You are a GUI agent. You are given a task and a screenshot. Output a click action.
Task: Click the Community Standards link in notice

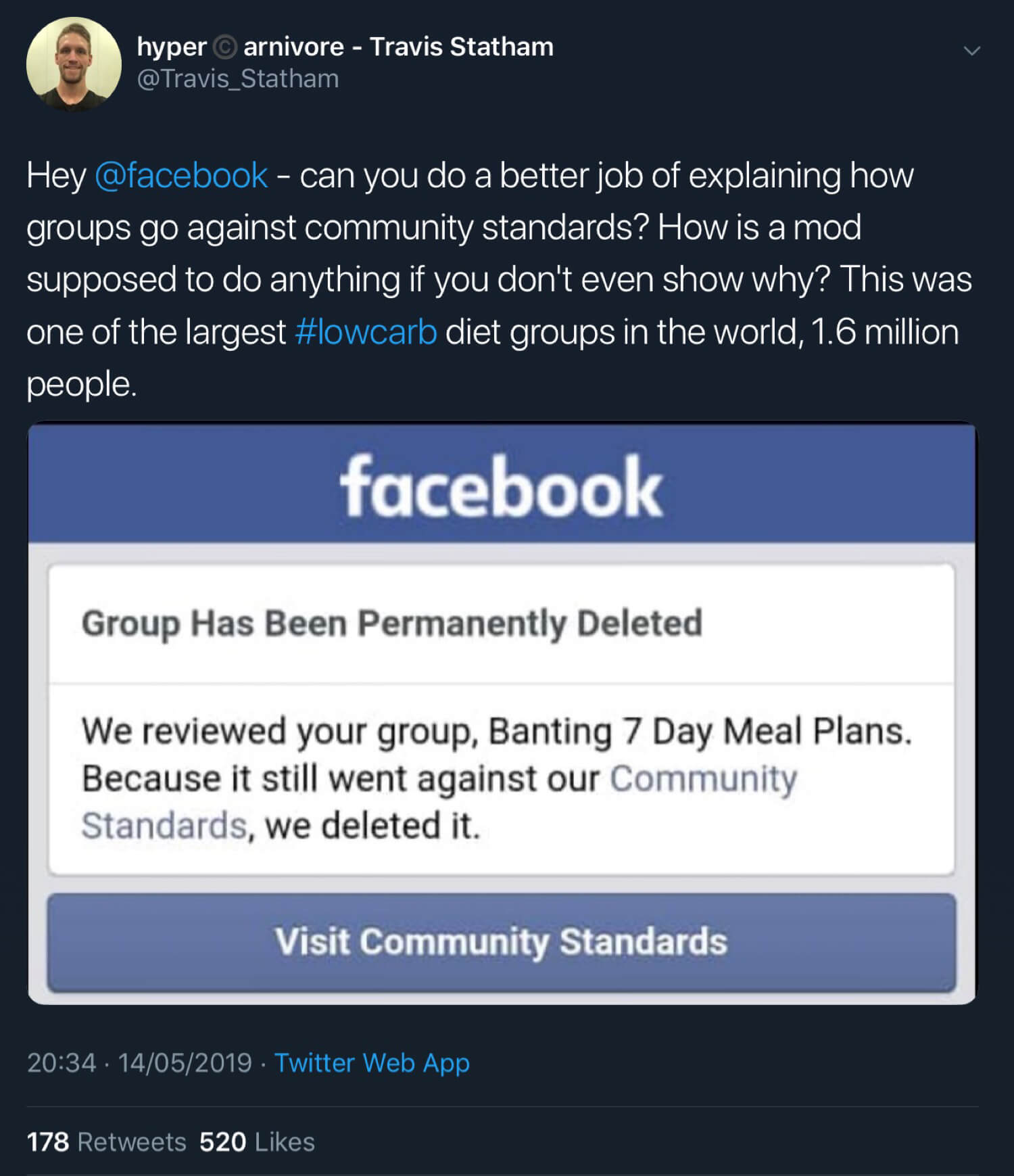point(439,802)
